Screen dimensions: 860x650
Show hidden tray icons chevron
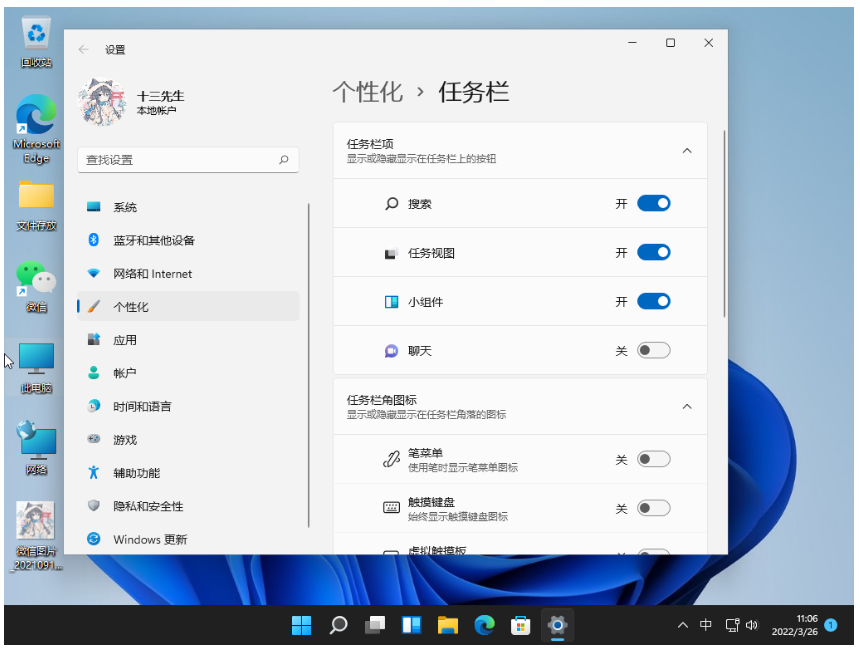pos(683,626)
